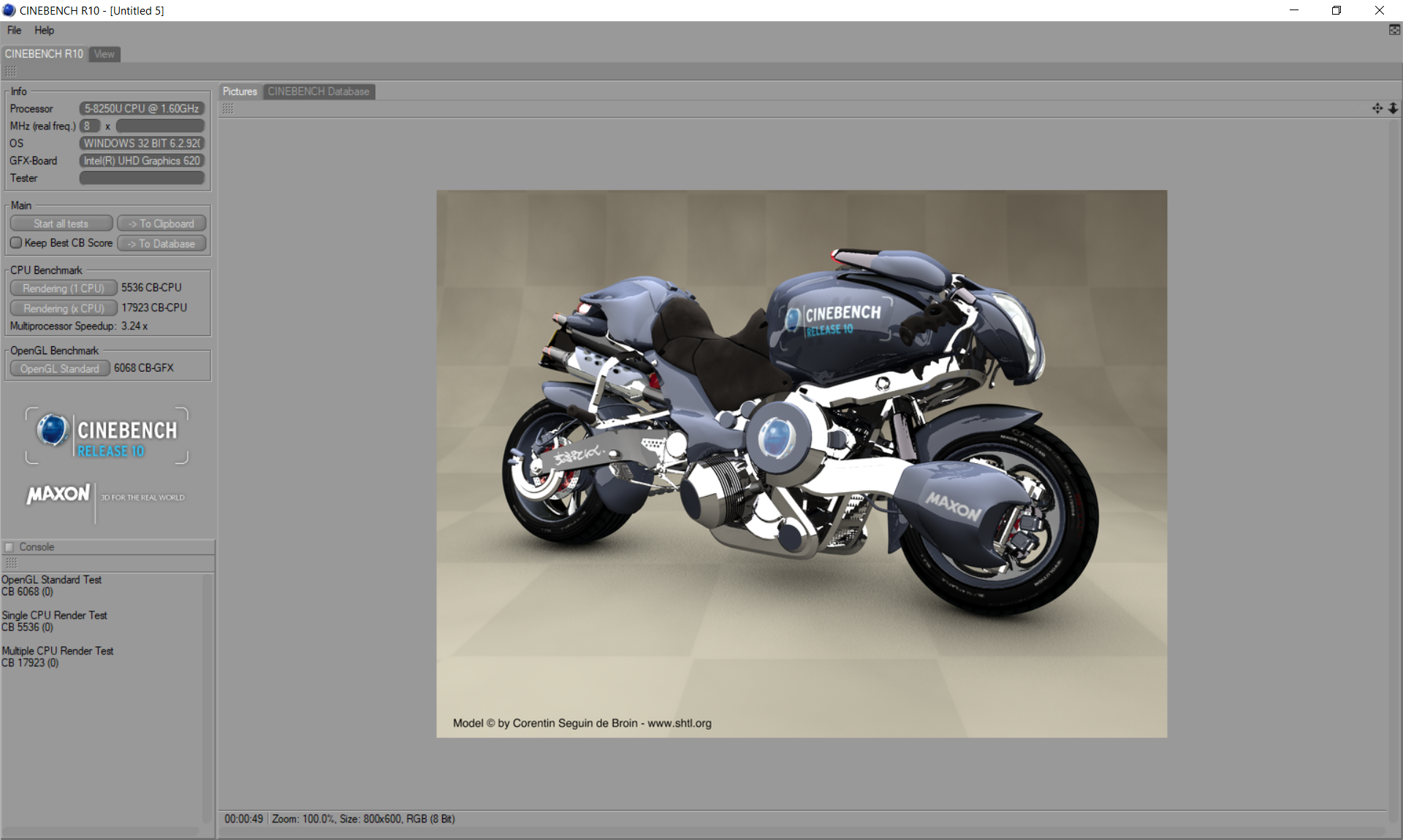
Task: Click the To Clipboard button
Action: point(161,224)
